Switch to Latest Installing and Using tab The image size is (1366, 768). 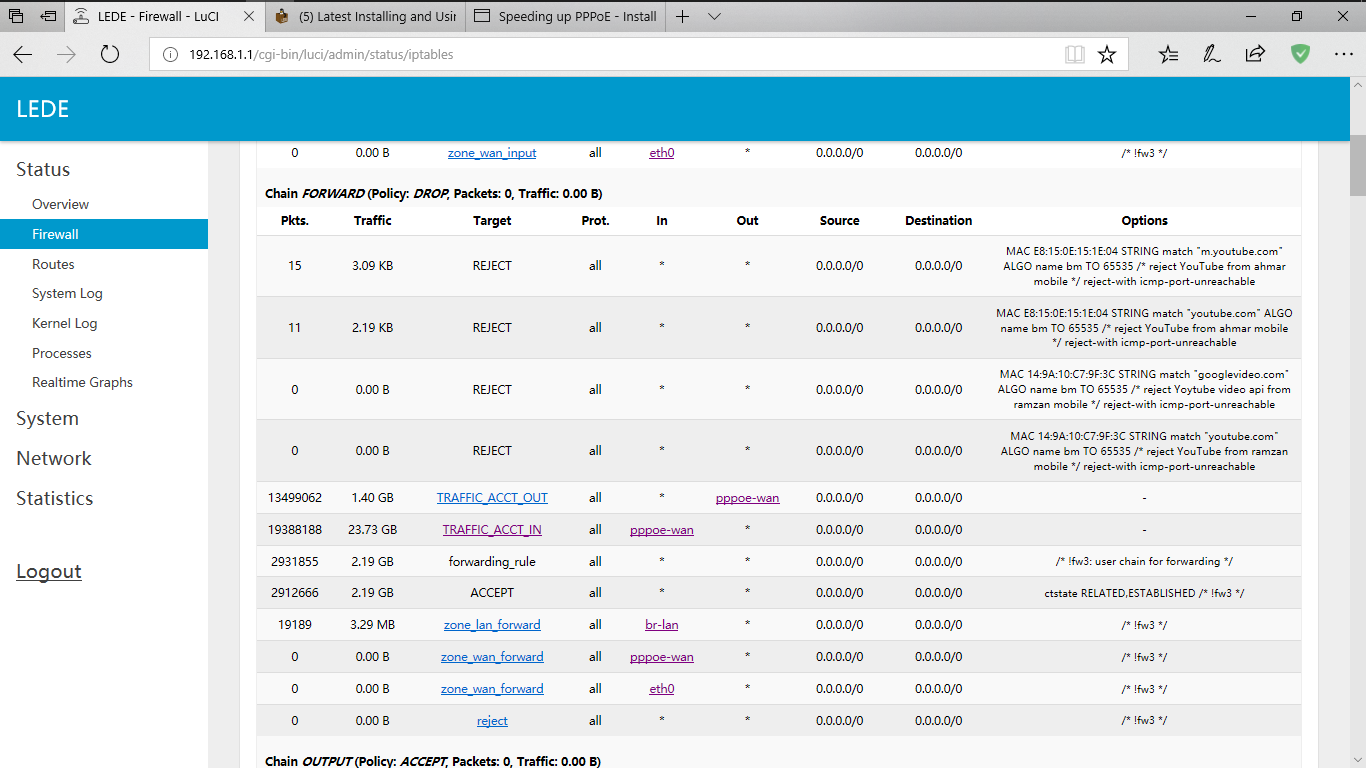click(x=366, y=16)
